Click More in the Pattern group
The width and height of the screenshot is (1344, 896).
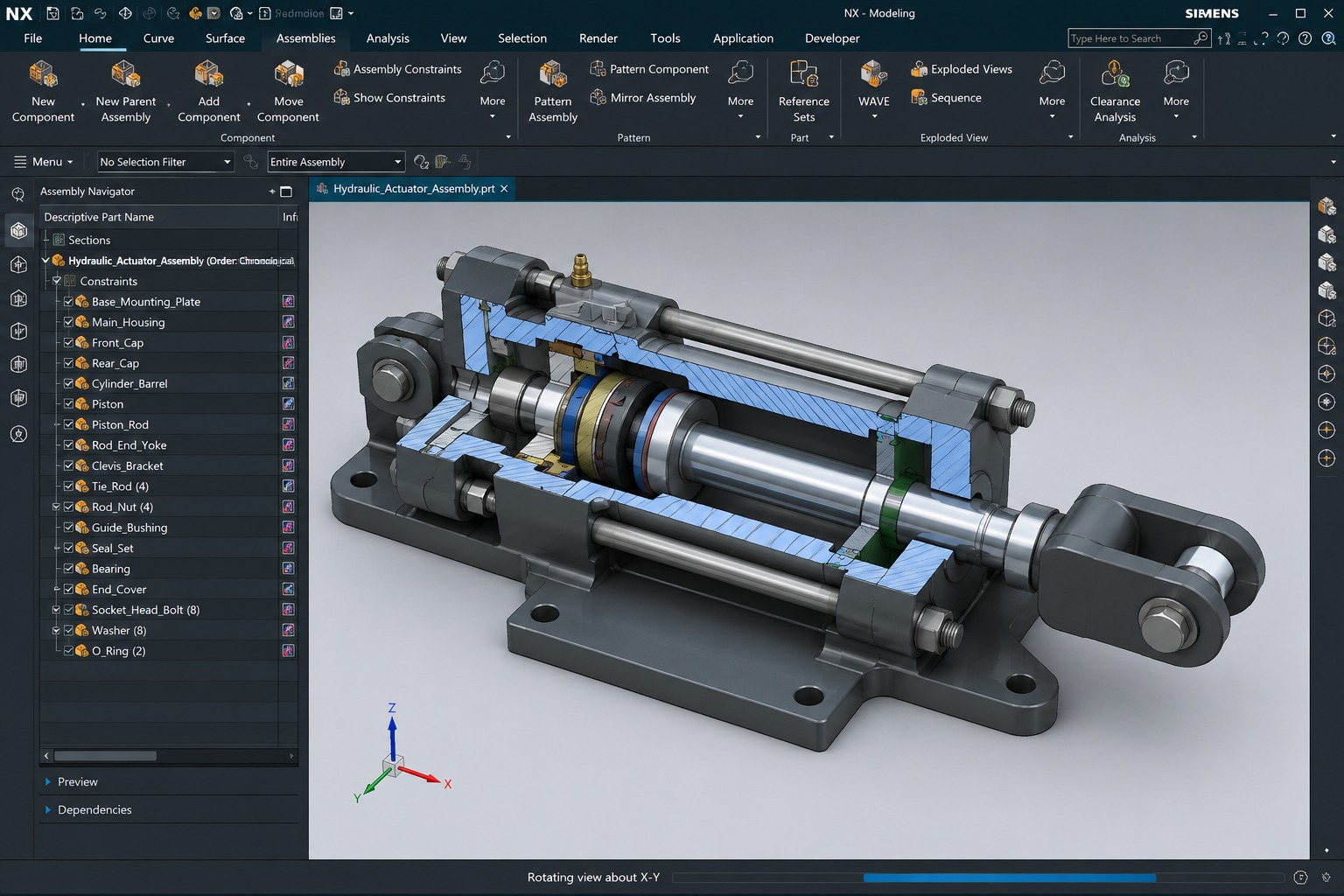740,88
